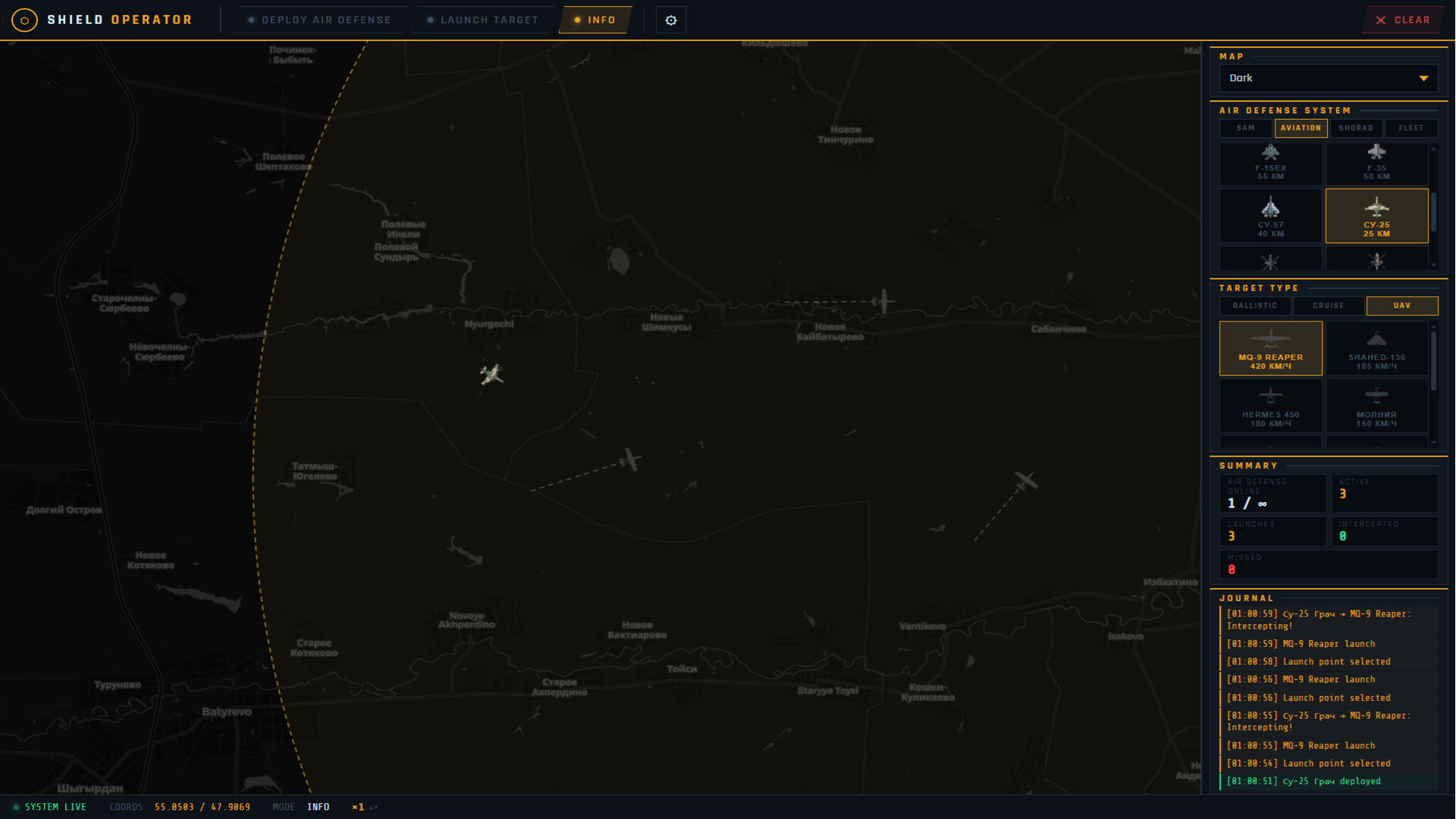Click the target list scroll down arrow
The image size is (1456, 819).
pyautogui.click(x=1433, y=442)
